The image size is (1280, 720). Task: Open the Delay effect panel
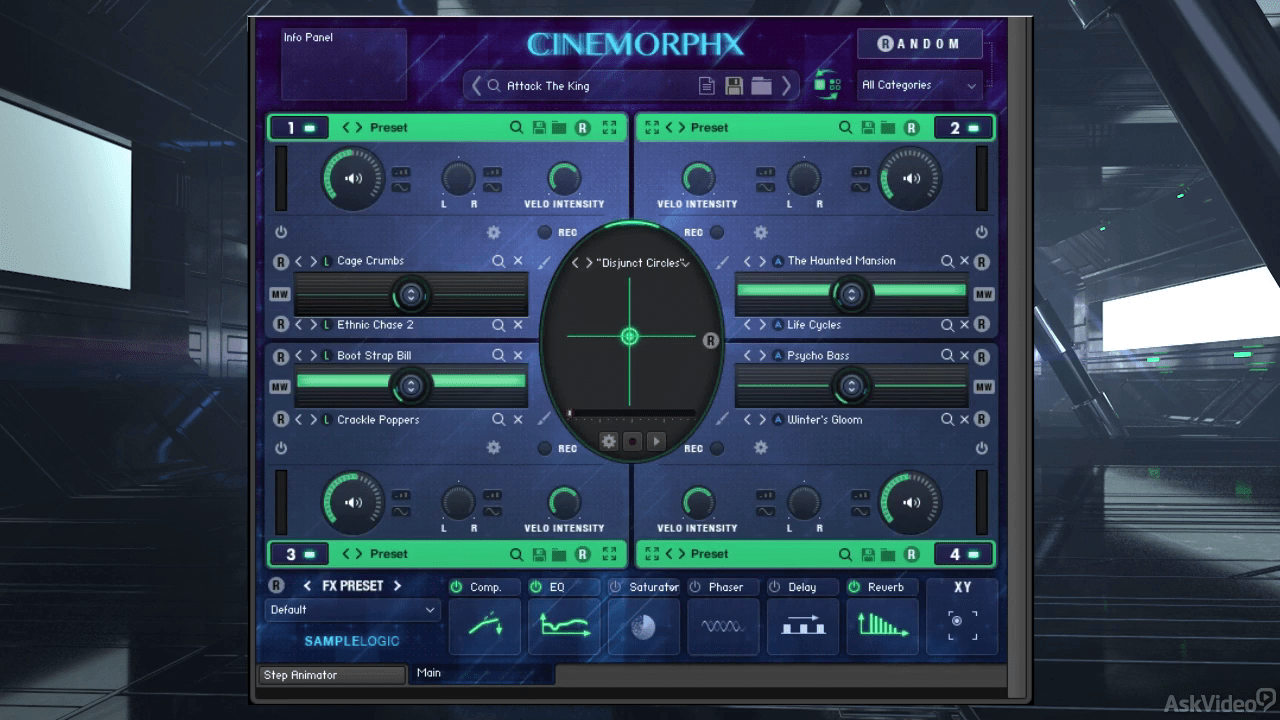[802, 627]
